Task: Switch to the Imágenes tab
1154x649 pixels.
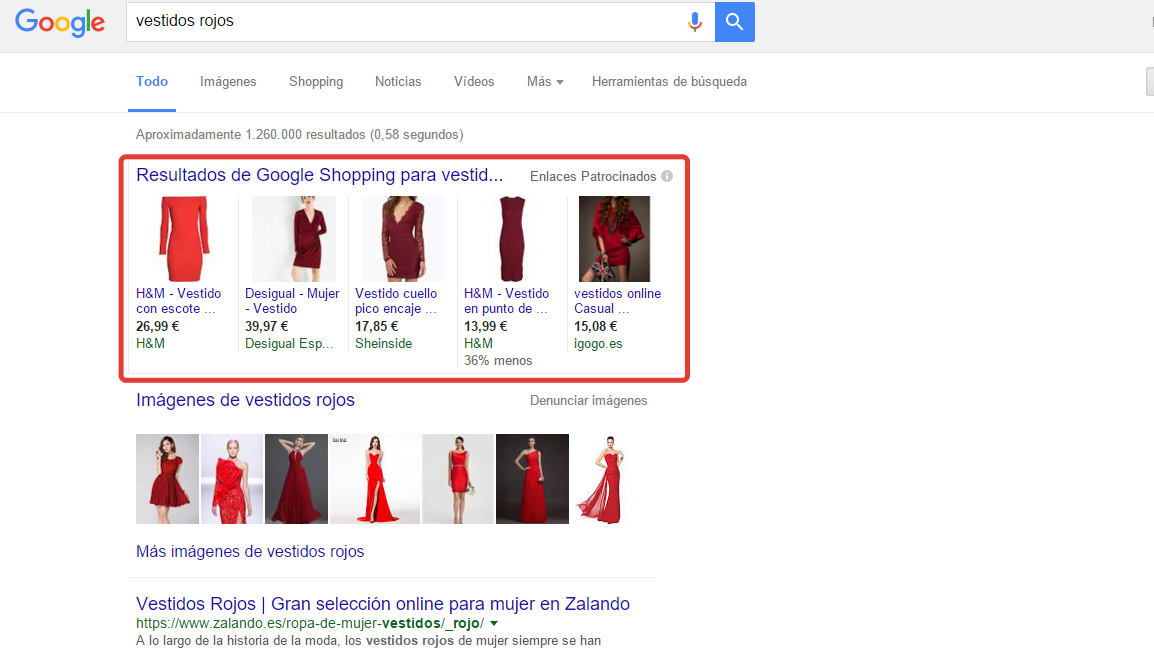Action: point(228,82)
